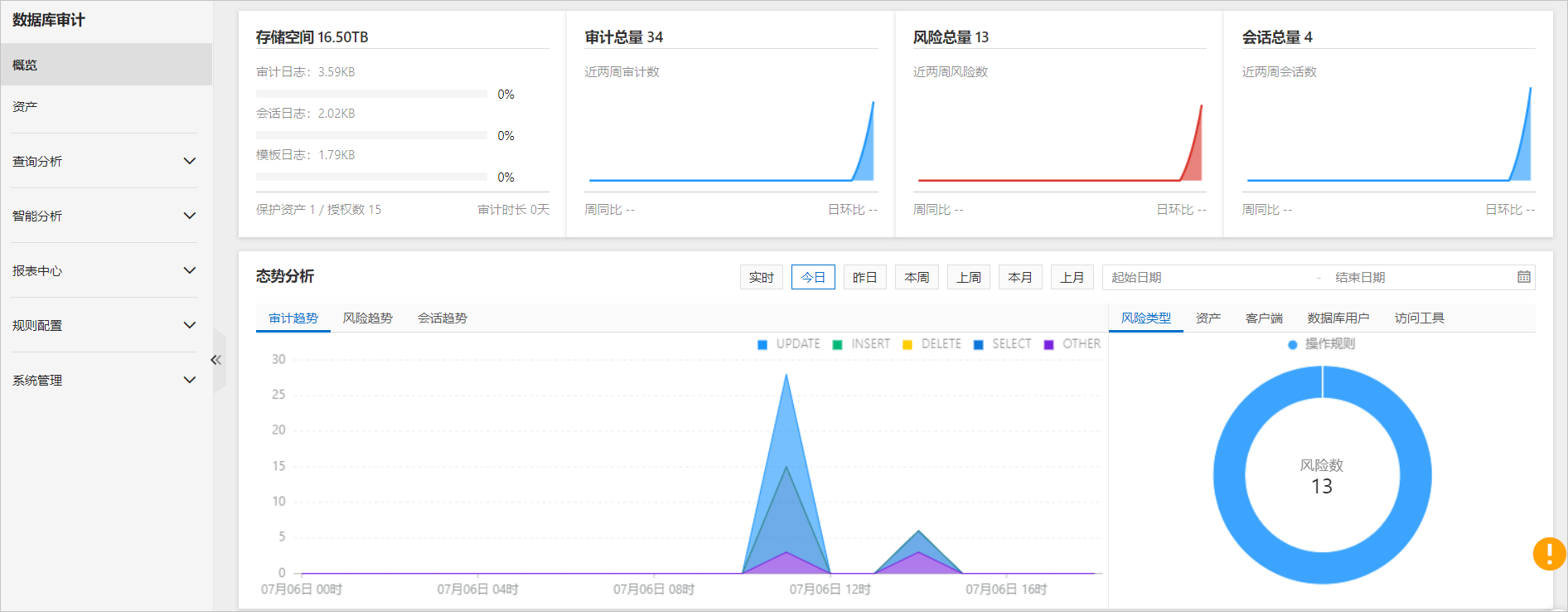Toggle DELETE legend yellow swatch
Viewport: 1568px width, 612px height.
tap(907, 344)
